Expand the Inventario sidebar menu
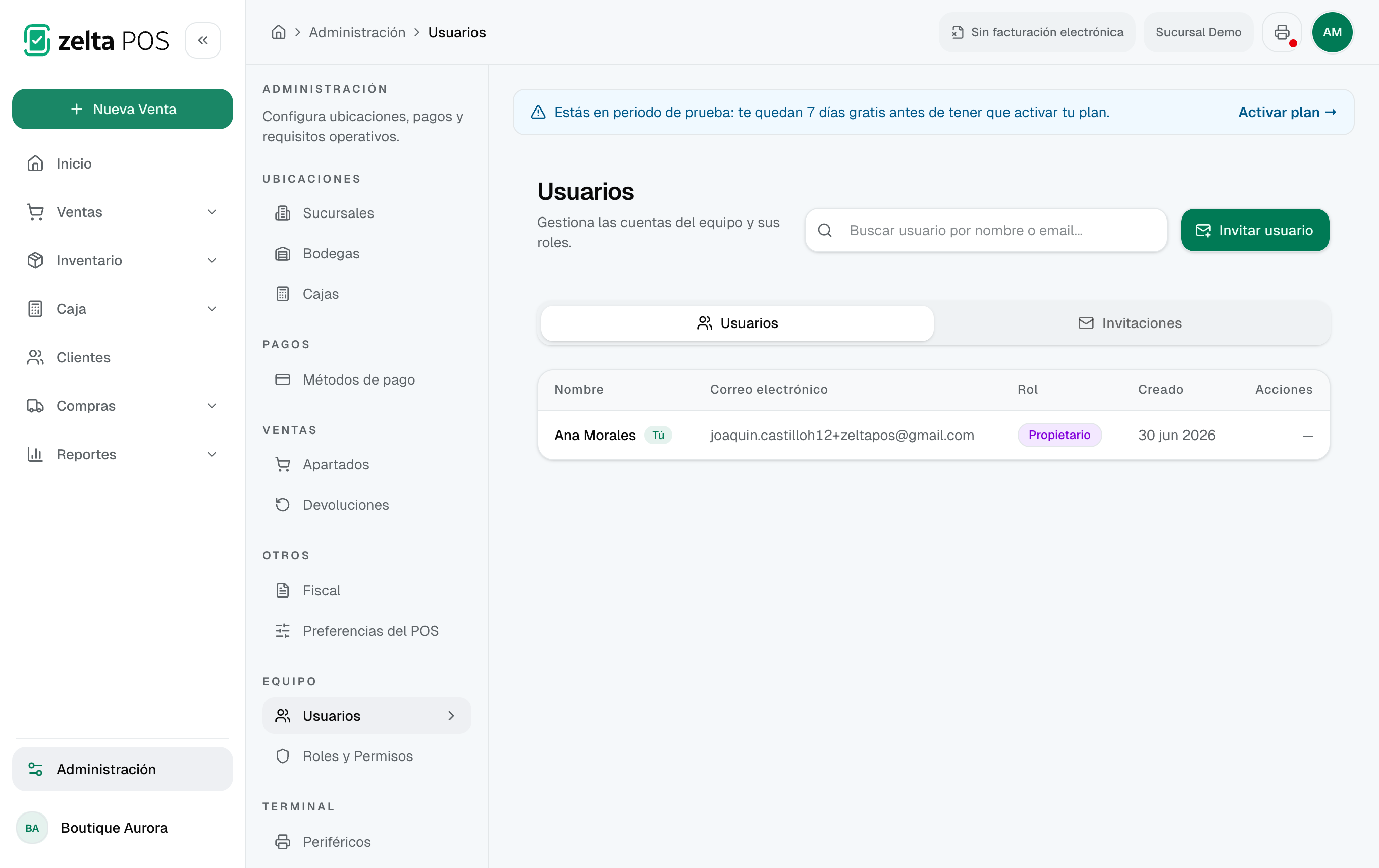Viewport: 1379px width, 868px height. pos(123,260)
